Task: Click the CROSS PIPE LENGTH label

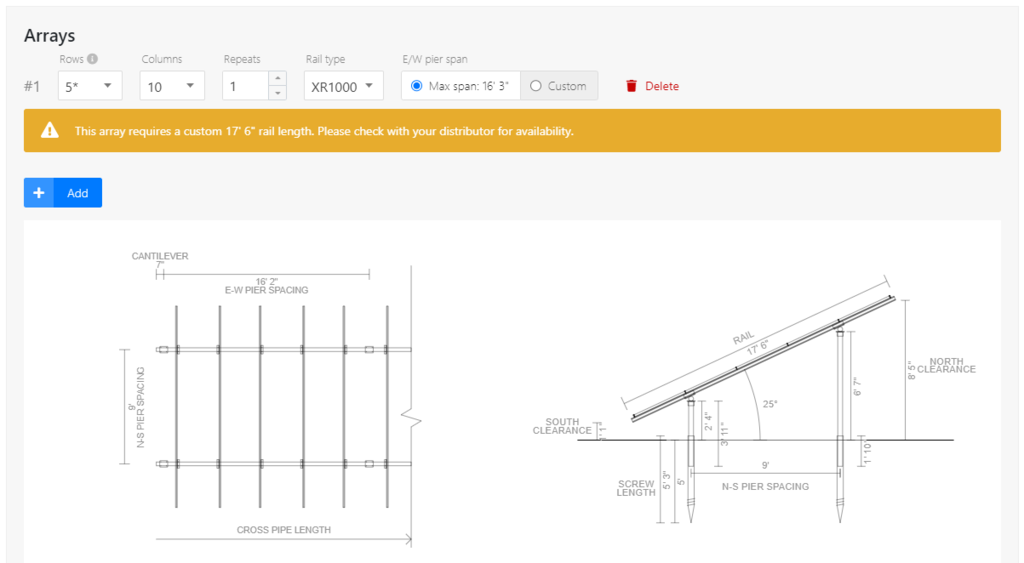Action: click(x=283, y=529)
